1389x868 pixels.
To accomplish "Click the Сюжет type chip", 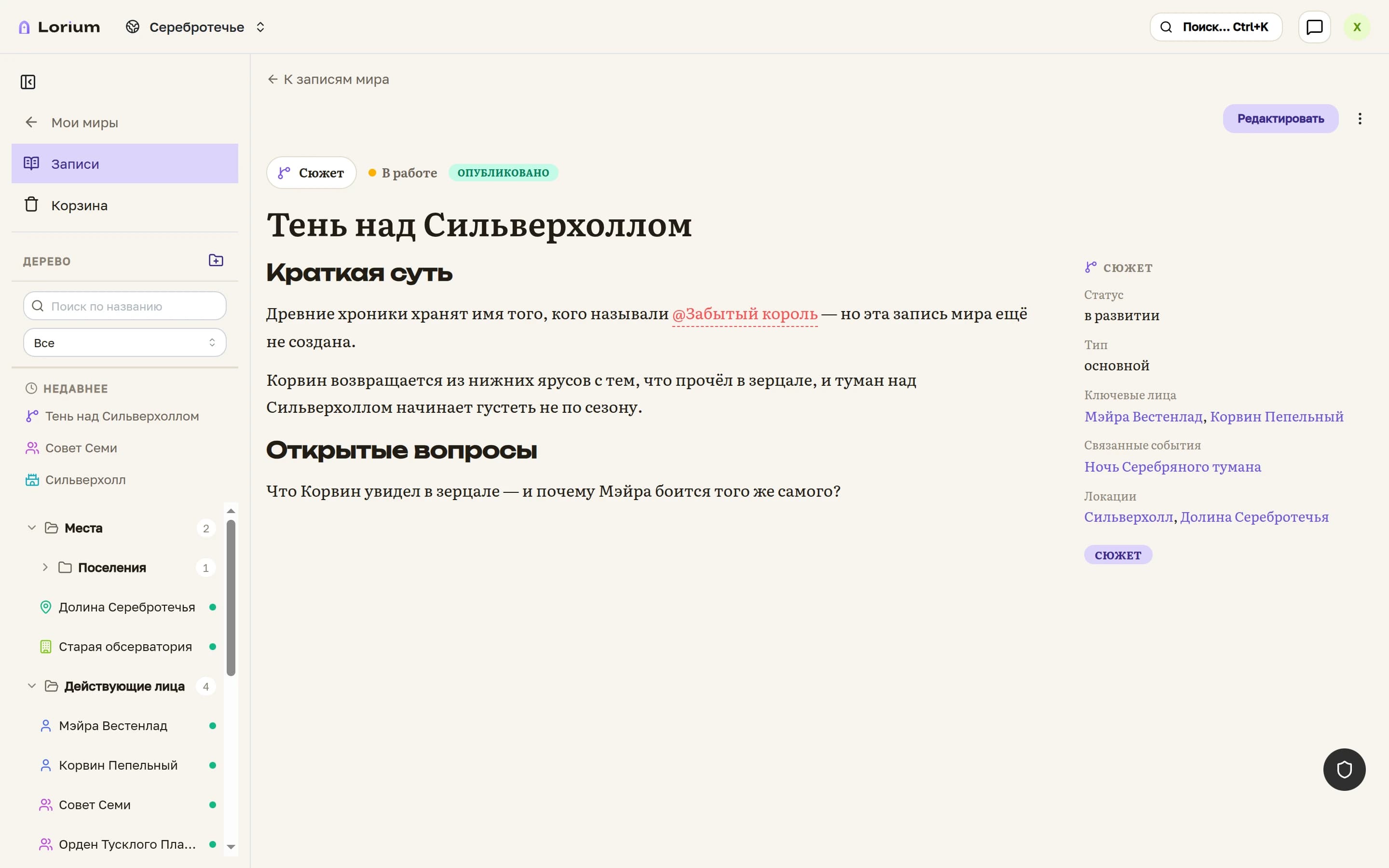I will pos(312,173).
